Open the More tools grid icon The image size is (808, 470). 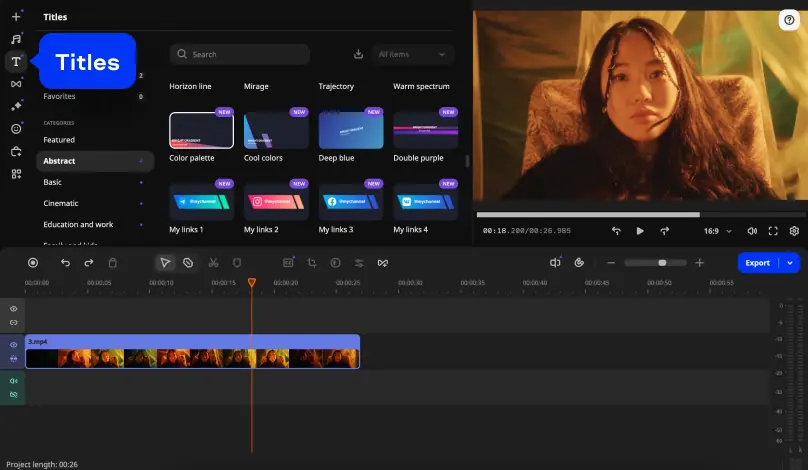point(16,174)
